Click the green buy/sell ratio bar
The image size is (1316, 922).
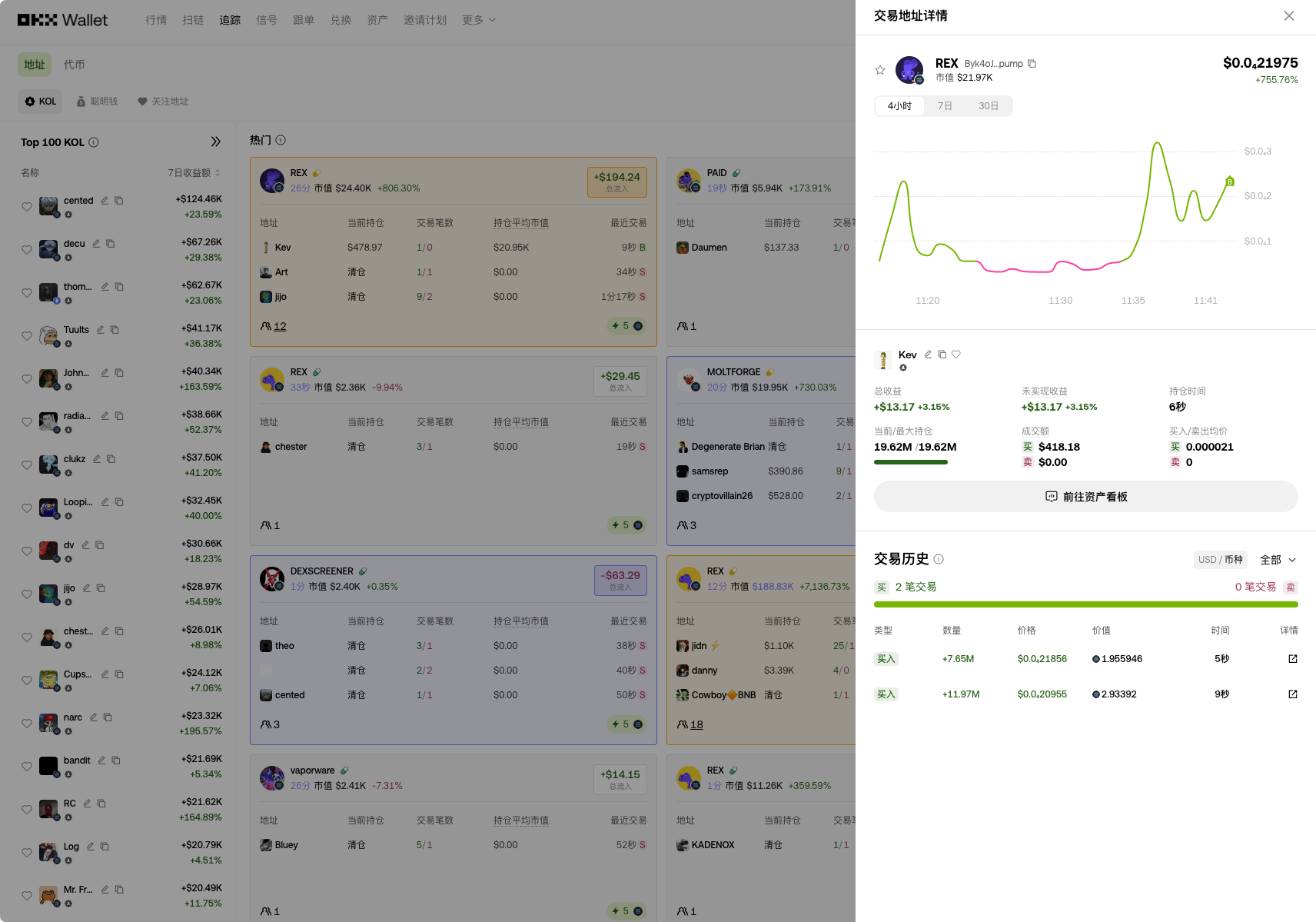pyautogui.click(x=1085, y=604)
